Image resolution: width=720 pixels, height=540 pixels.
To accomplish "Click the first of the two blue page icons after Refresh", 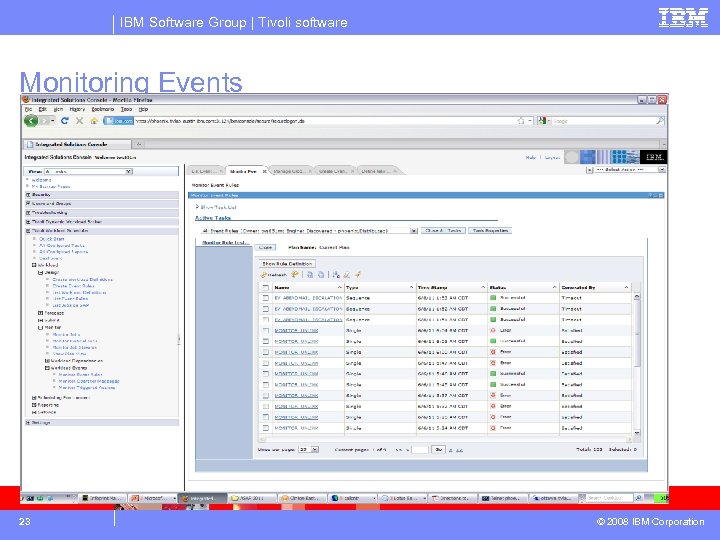I will (x=310, y=275).
